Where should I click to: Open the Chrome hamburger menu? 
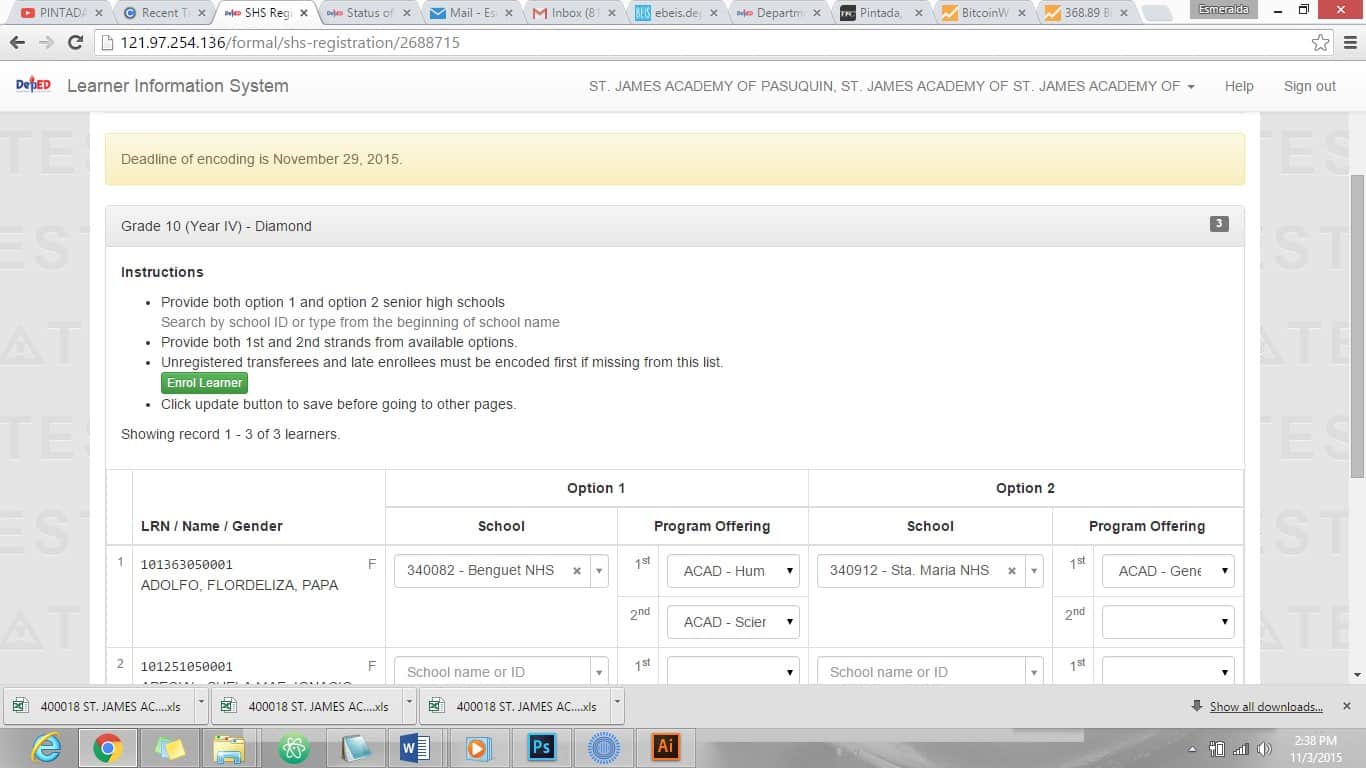pyautogui.click(x=1349, y=43)
